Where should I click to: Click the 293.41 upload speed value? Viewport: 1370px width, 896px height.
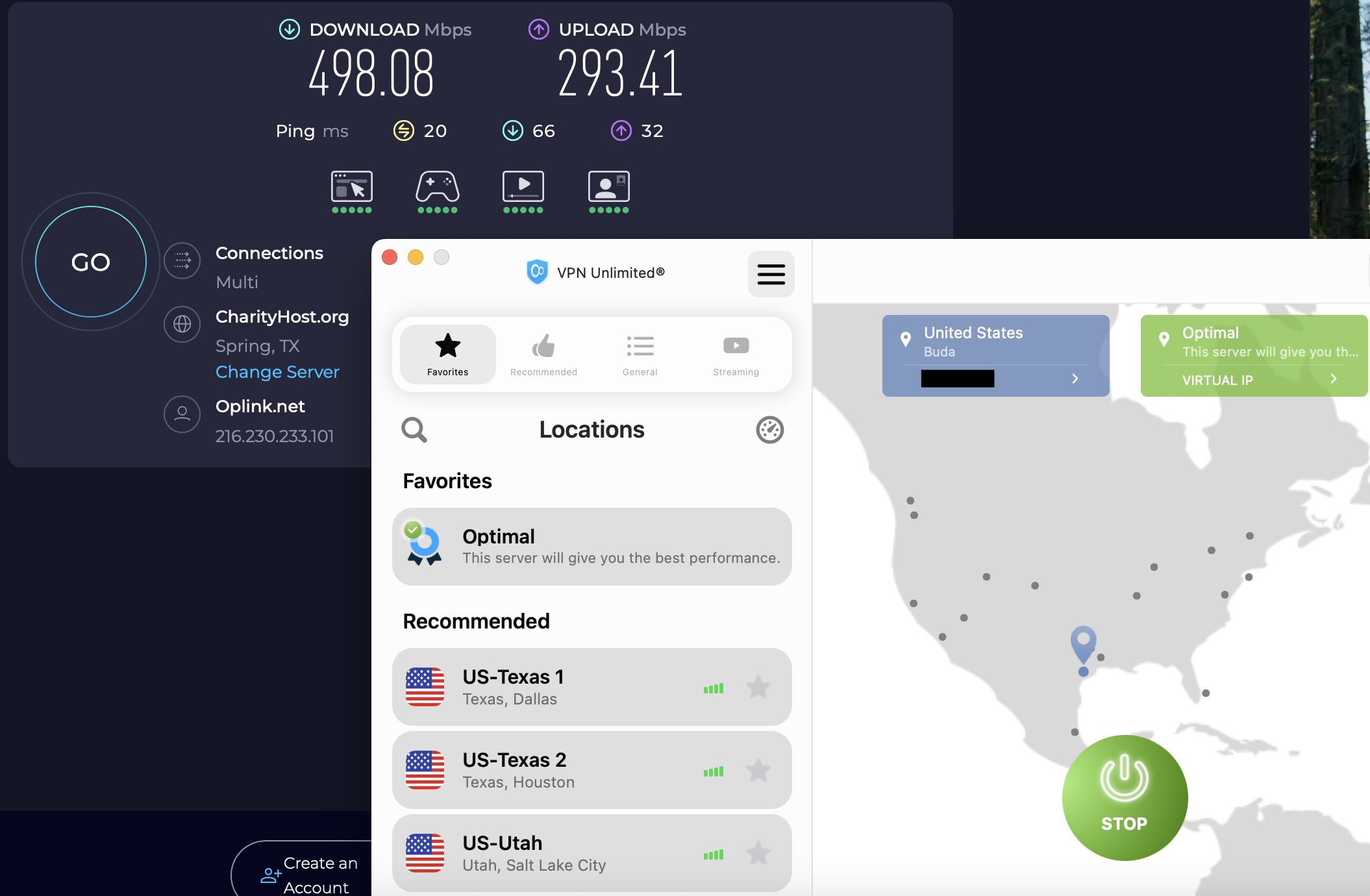pyautogui.click(x=620, y=74)
